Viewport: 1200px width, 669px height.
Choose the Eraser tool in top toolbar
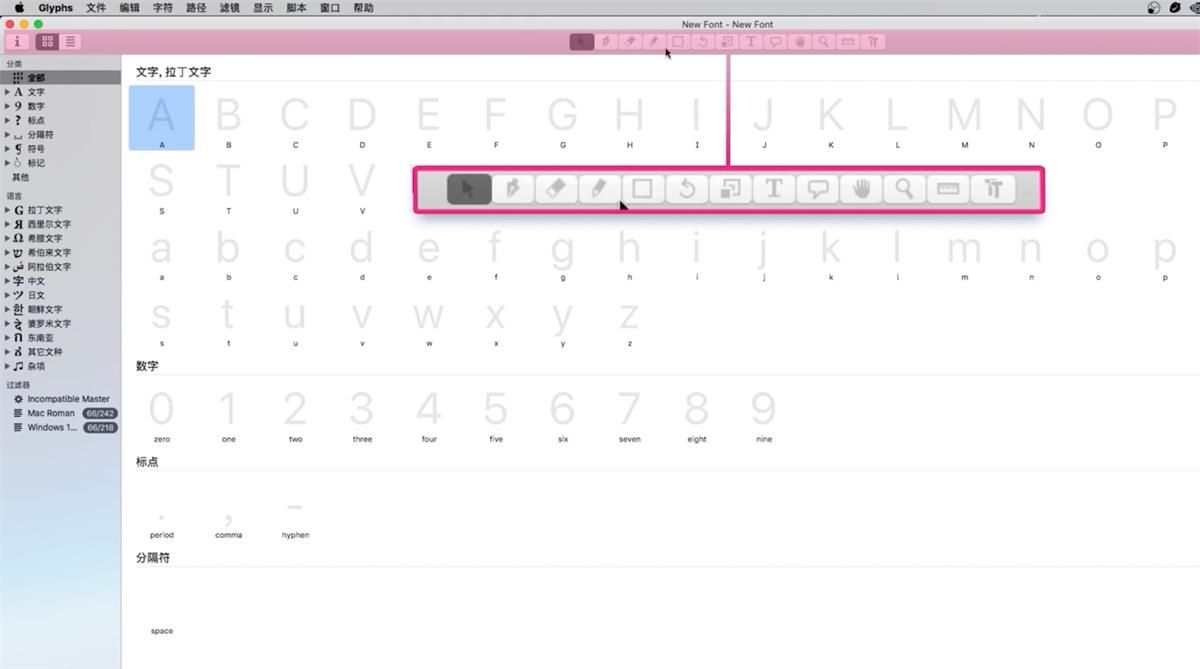(630, 42)
